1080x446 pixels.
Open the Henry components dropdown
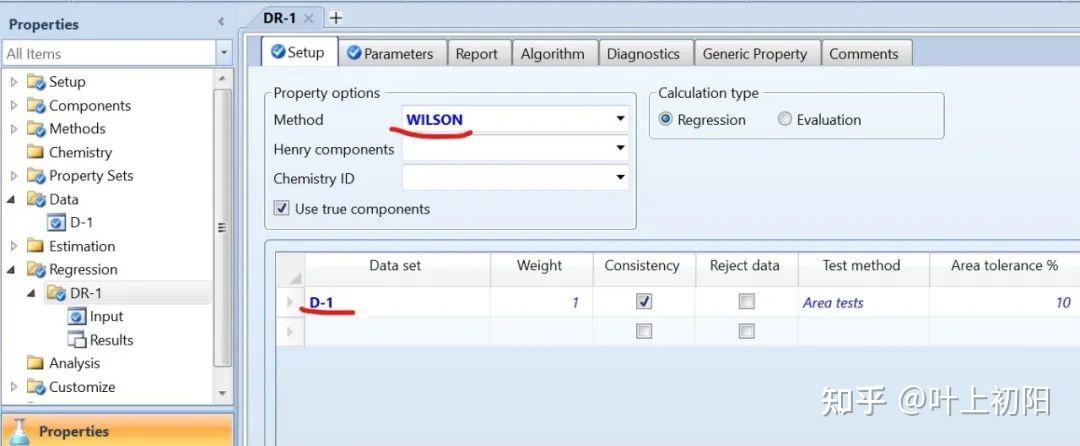coord(620,149)
